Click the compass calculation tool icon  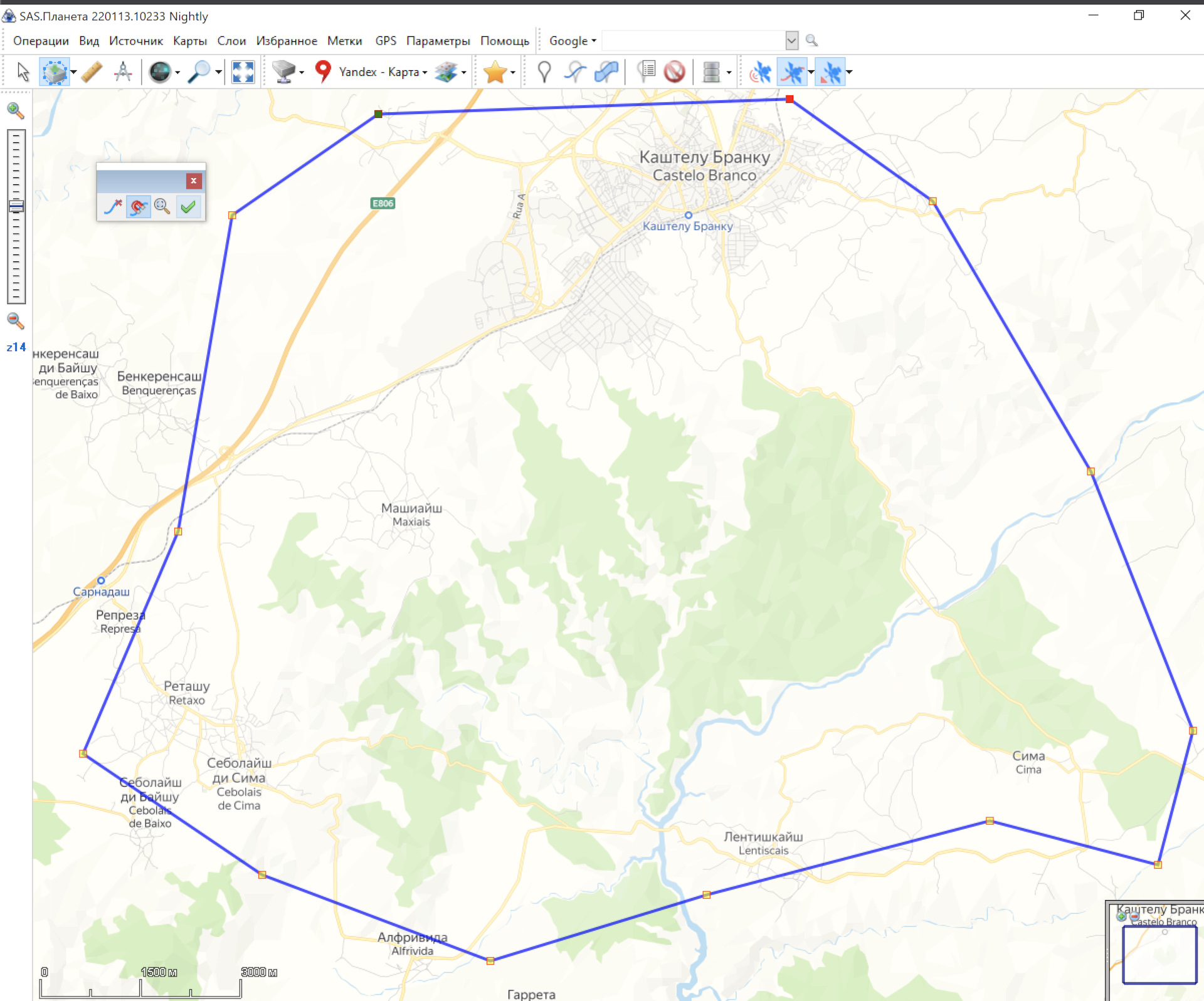123,72
